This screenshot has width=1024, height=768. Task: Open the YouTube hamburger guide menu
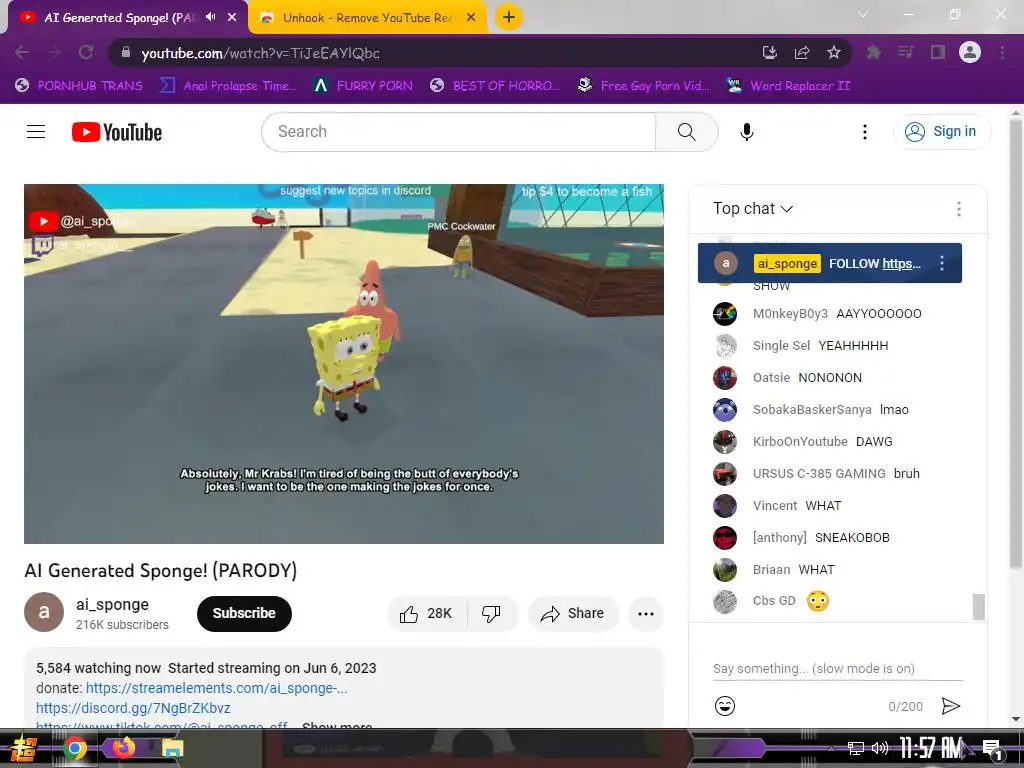(36, 132)
